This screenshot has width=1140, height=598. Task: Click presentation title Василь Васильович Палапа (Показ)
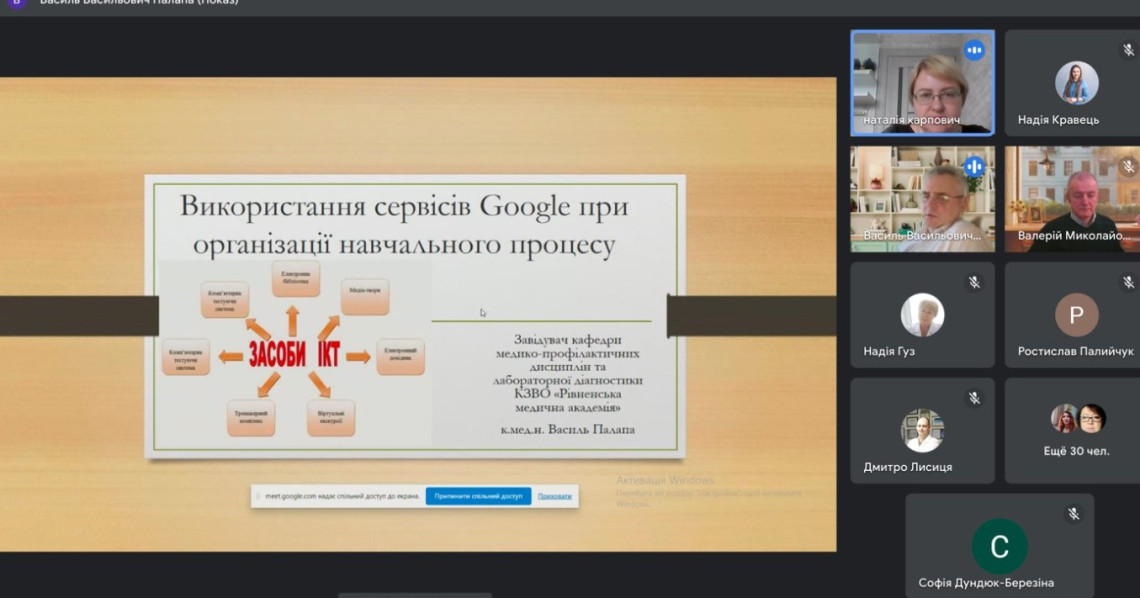[x=139, y=2]
